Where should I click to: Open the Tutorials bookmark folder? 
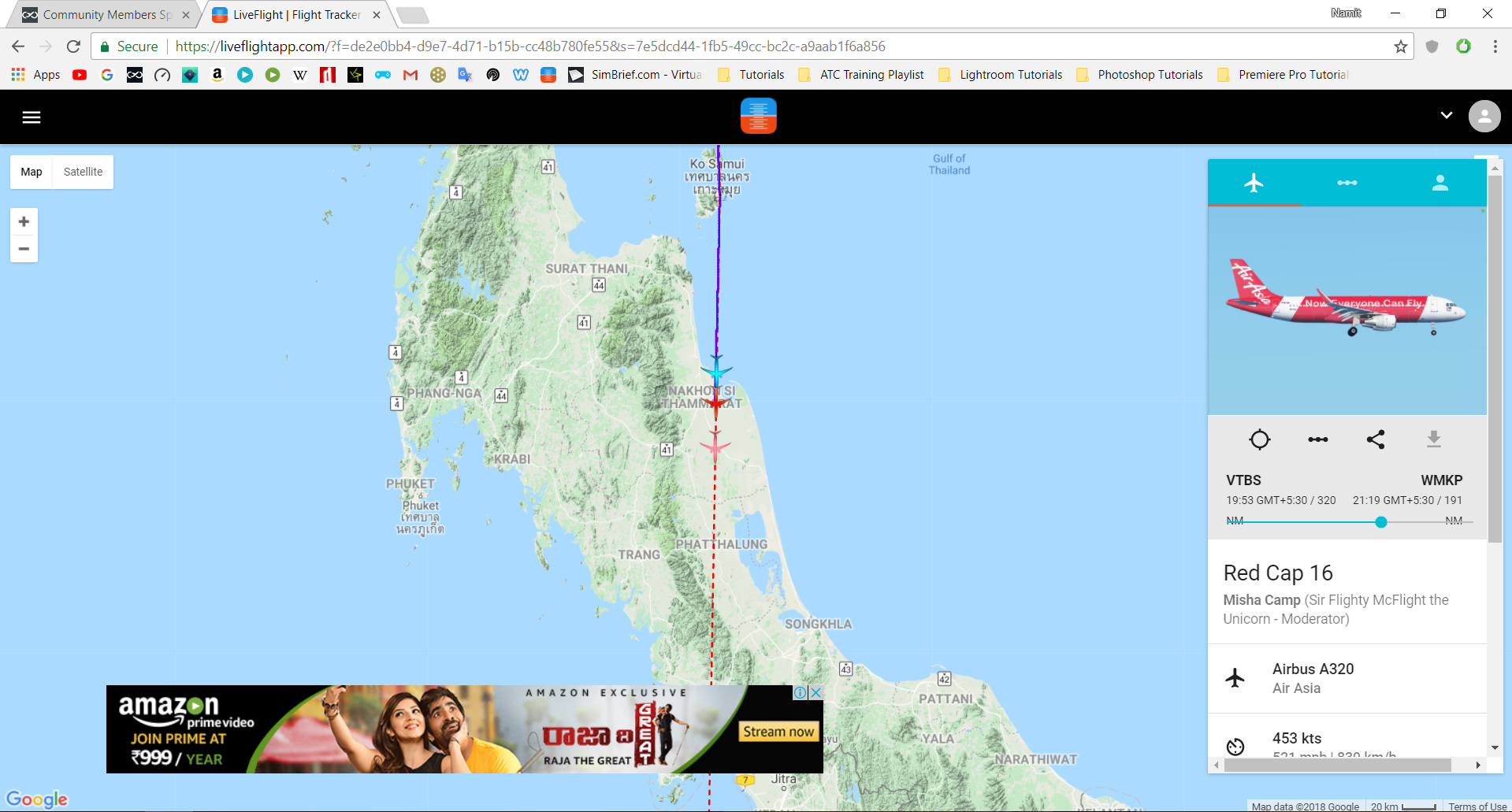[x=751, y=75]
